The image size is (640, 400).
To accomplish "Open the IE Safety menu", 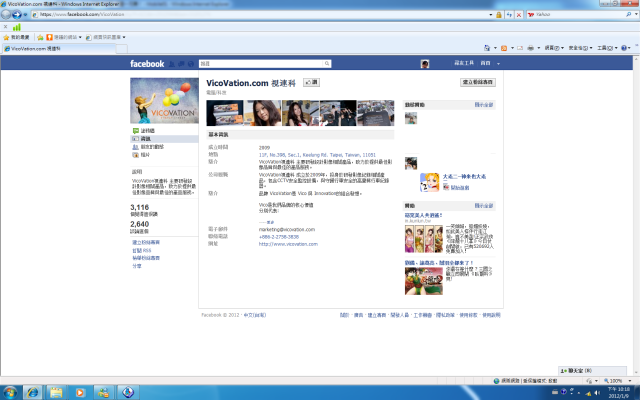I will click(x=580, y=48).
